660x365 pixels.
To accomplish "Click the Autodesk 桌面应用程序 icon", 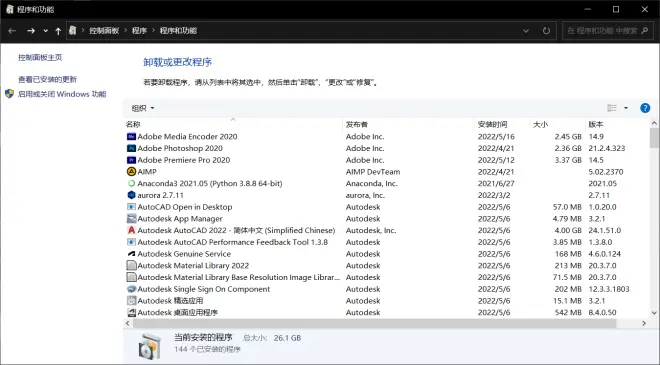I will (131, 312).
